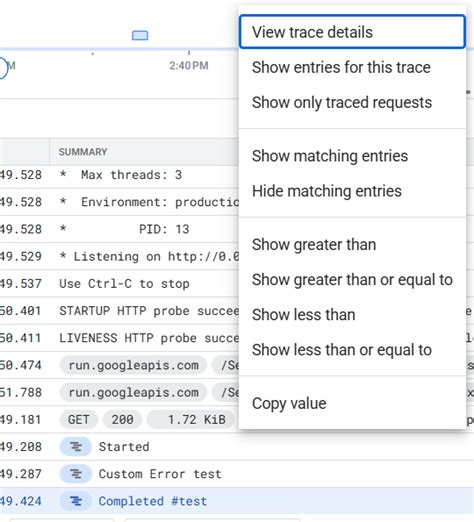Select log entry PID: 13

click(124, 229)
